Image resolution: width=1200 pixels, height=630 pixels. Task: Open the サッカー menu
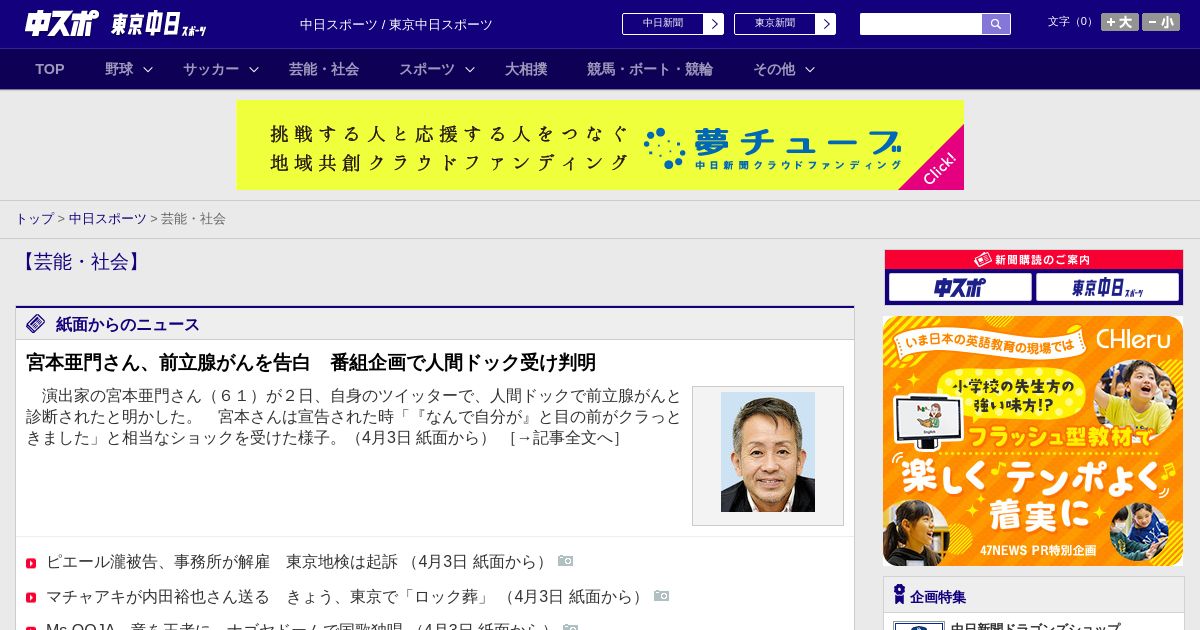211,69
